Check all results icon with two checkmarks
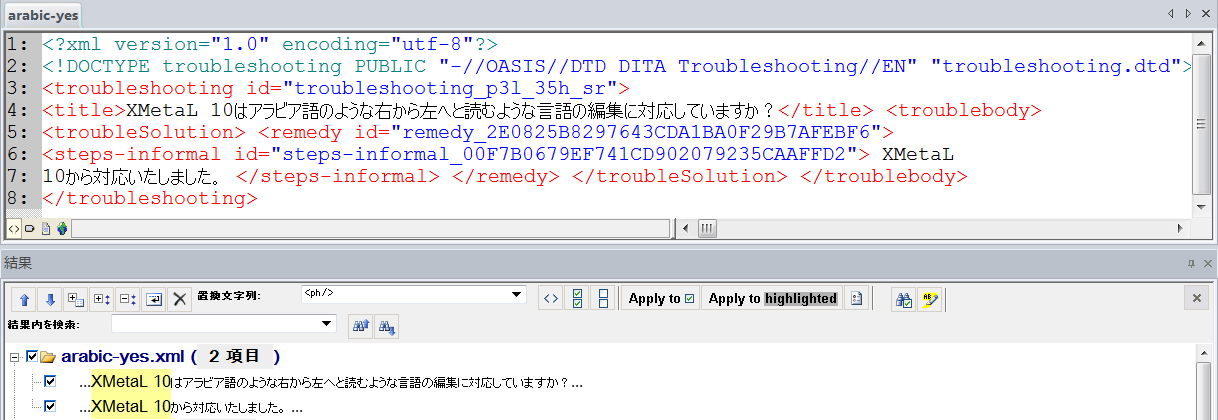Image resolution: width=1218 pixels, height=420 pixels. [576, 299]
